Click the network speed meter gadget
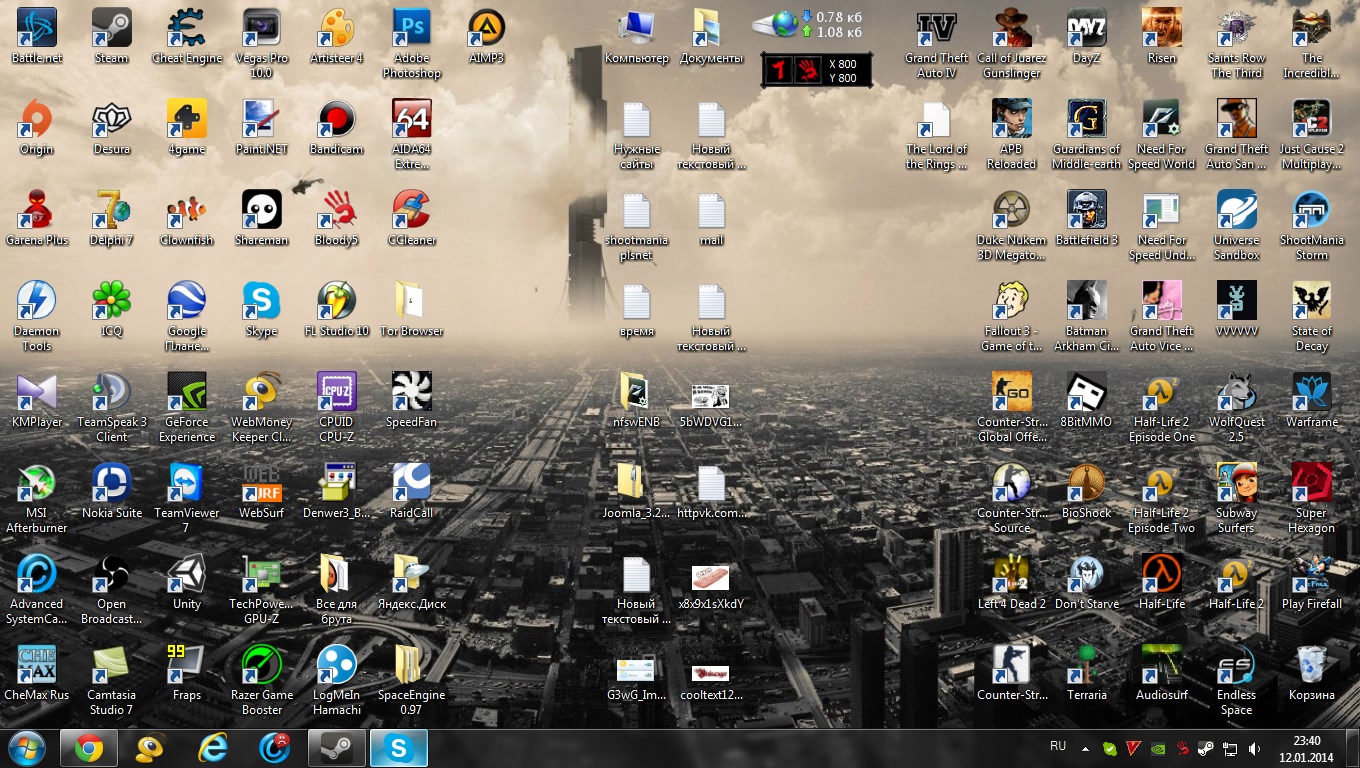Screen dimensions: 1360x768 point(807,24)
